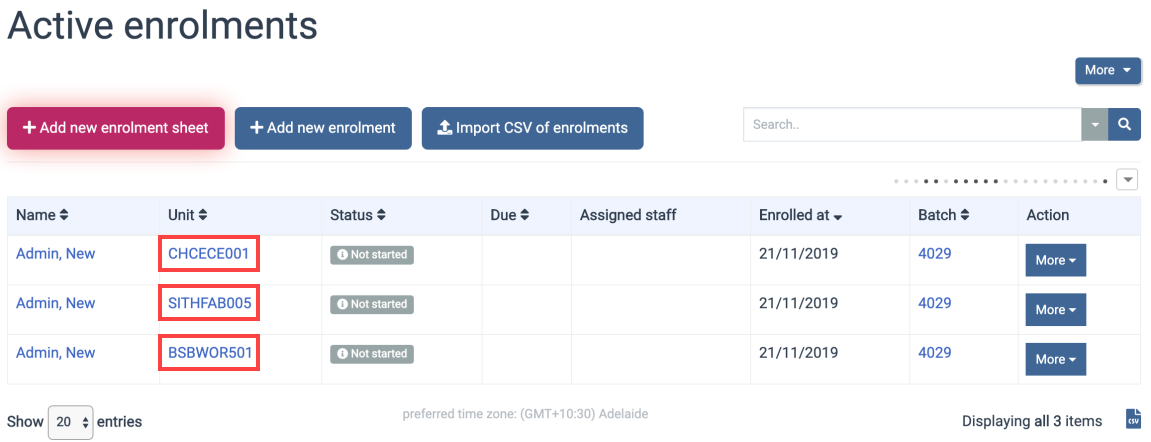Open More actions for CHCECE001 row

(x=1055, y=260)
